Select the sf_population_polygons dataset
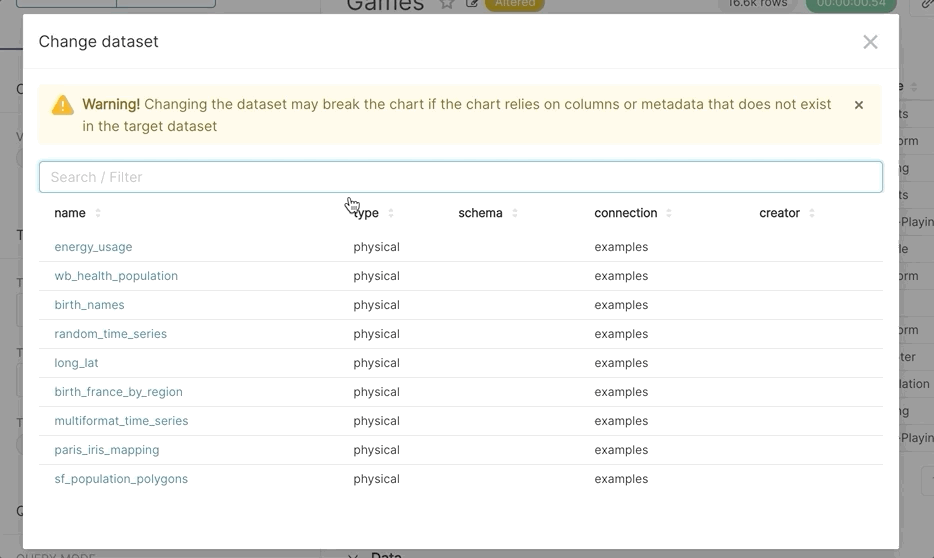Viewport: 934px width, 558px height. (121, 479)
